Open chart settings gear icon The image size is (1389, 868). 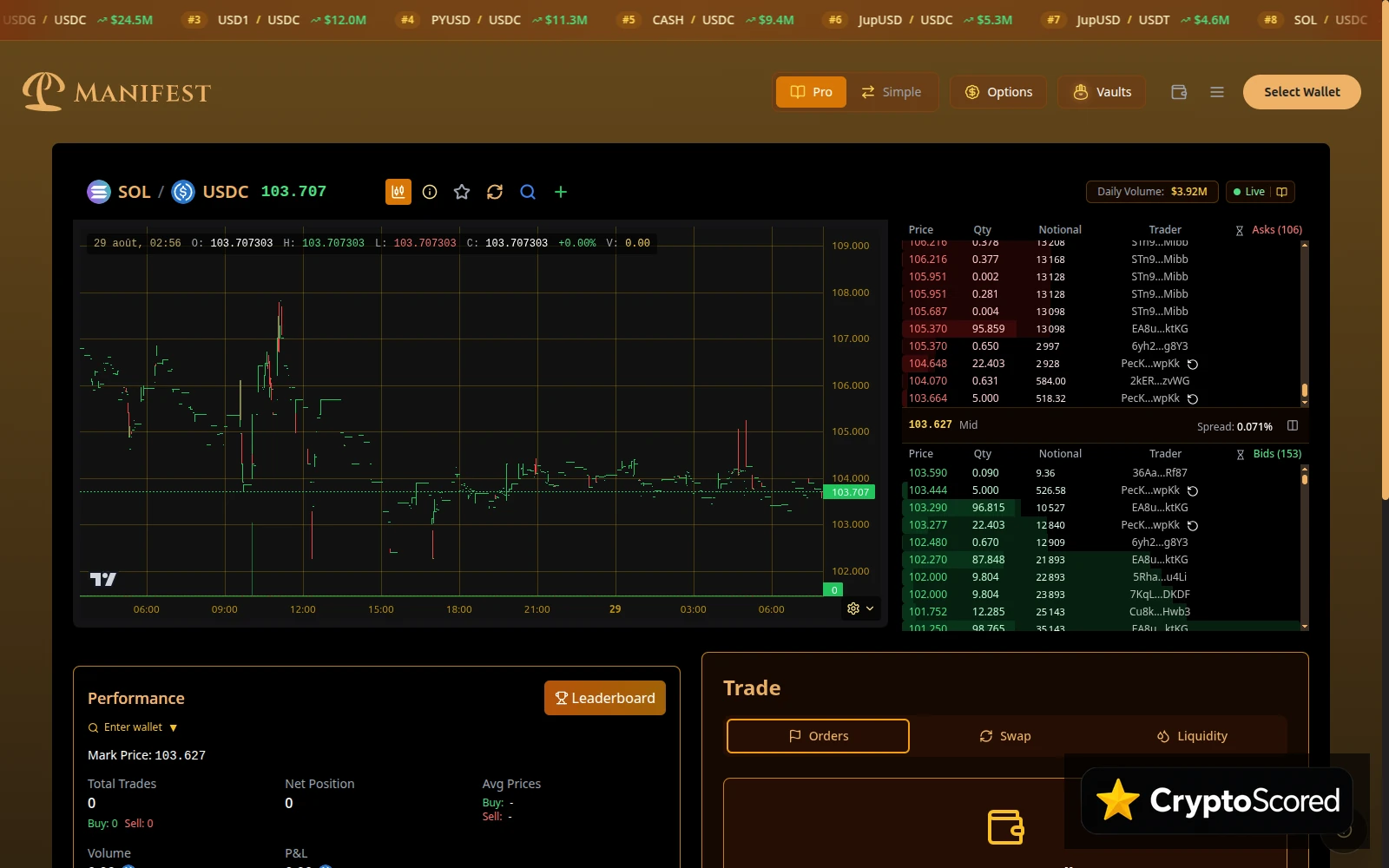click(x=853, y=608)
